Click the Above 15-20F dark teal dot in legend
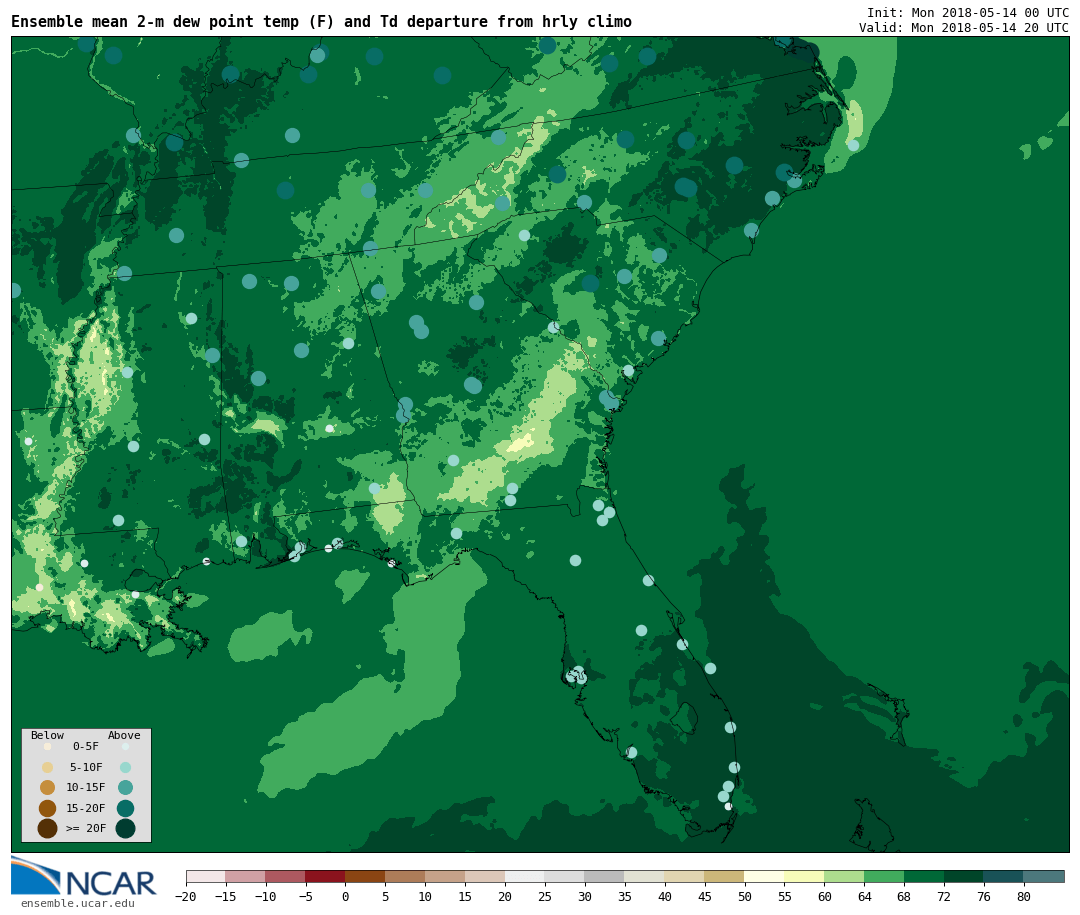The width and height of the screenshot is (1080, 915). coord(125,808)
